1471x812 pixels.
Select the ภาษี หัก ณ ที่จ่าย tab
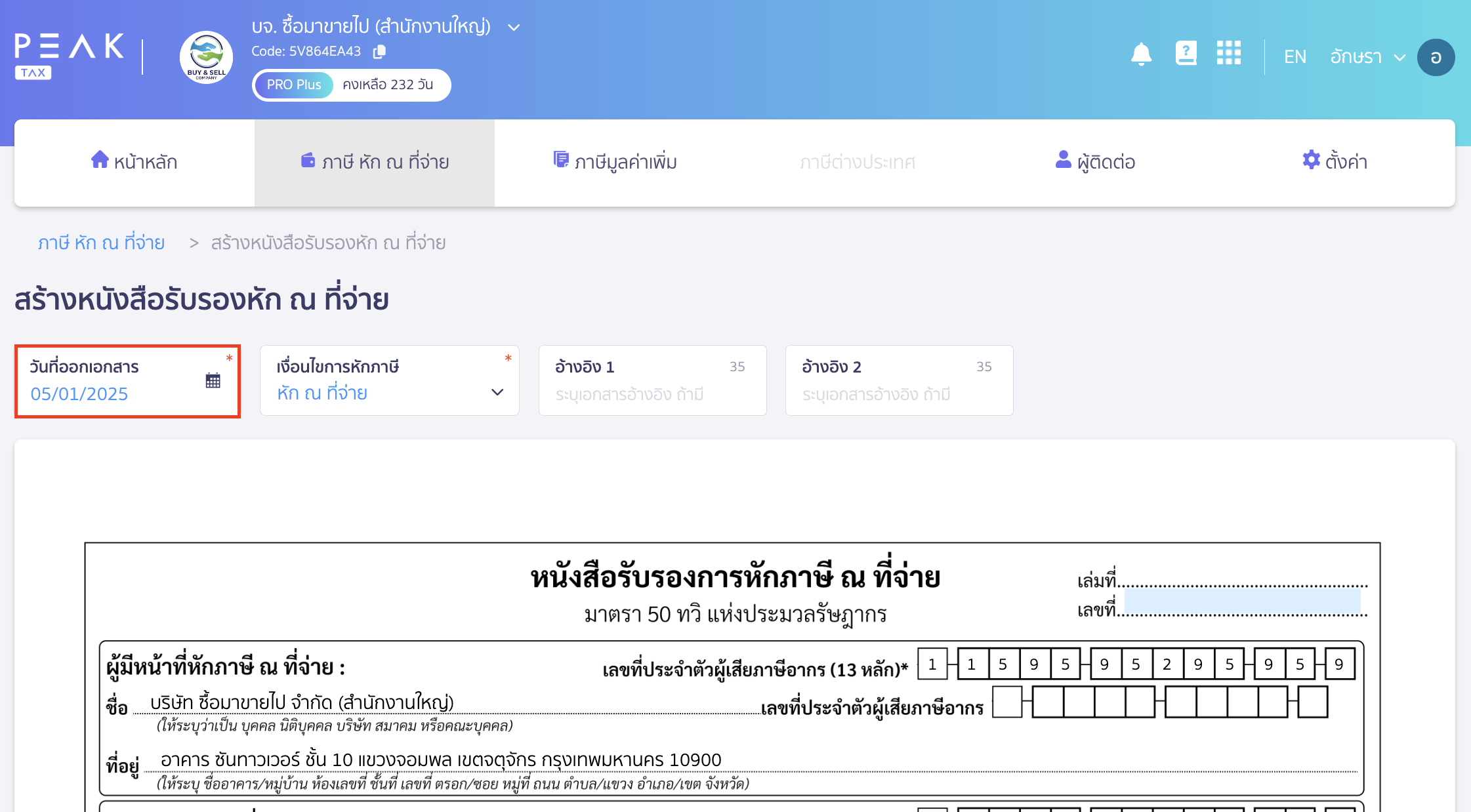374,162
